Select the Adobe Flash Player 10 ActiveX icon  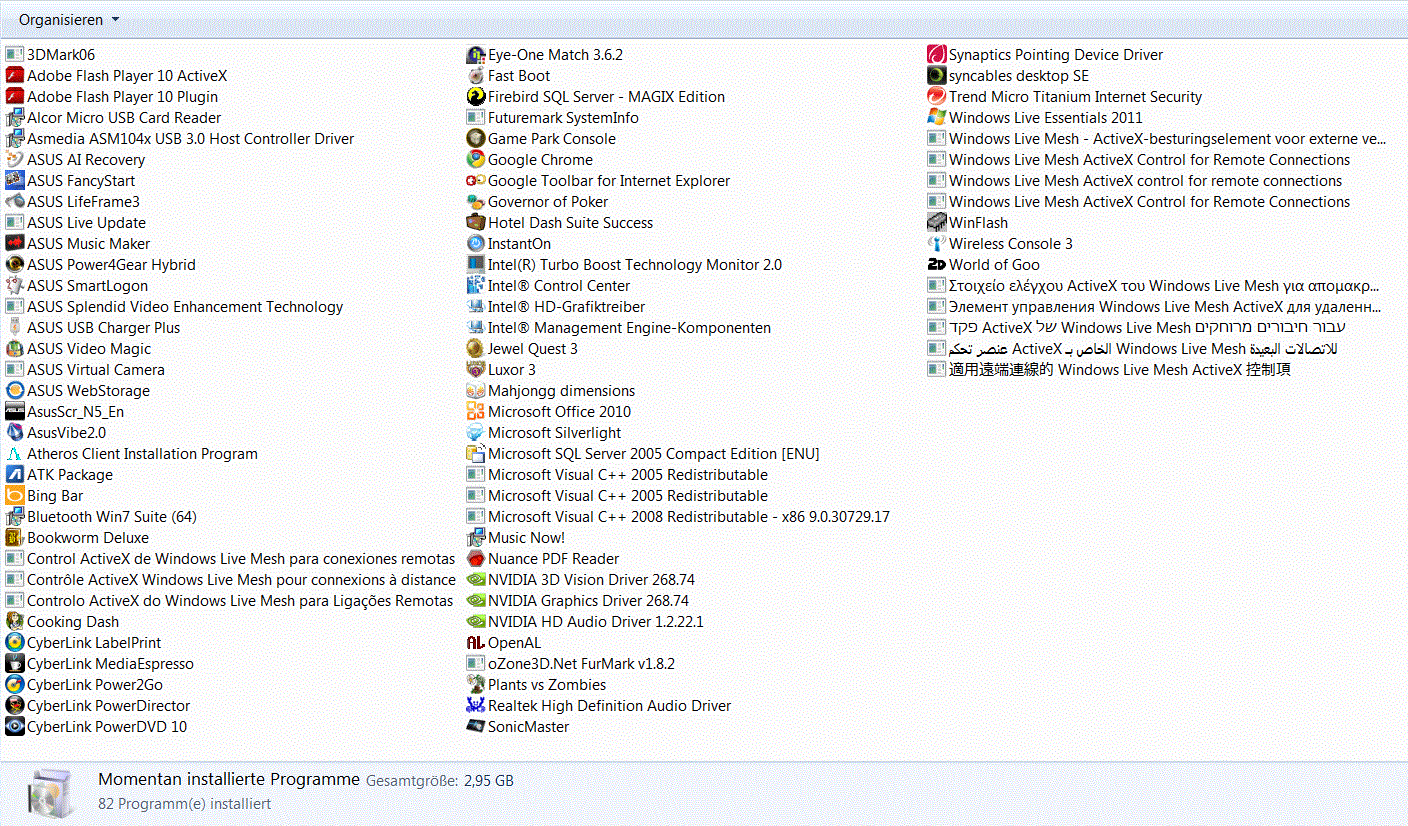[x=15, y=76]
